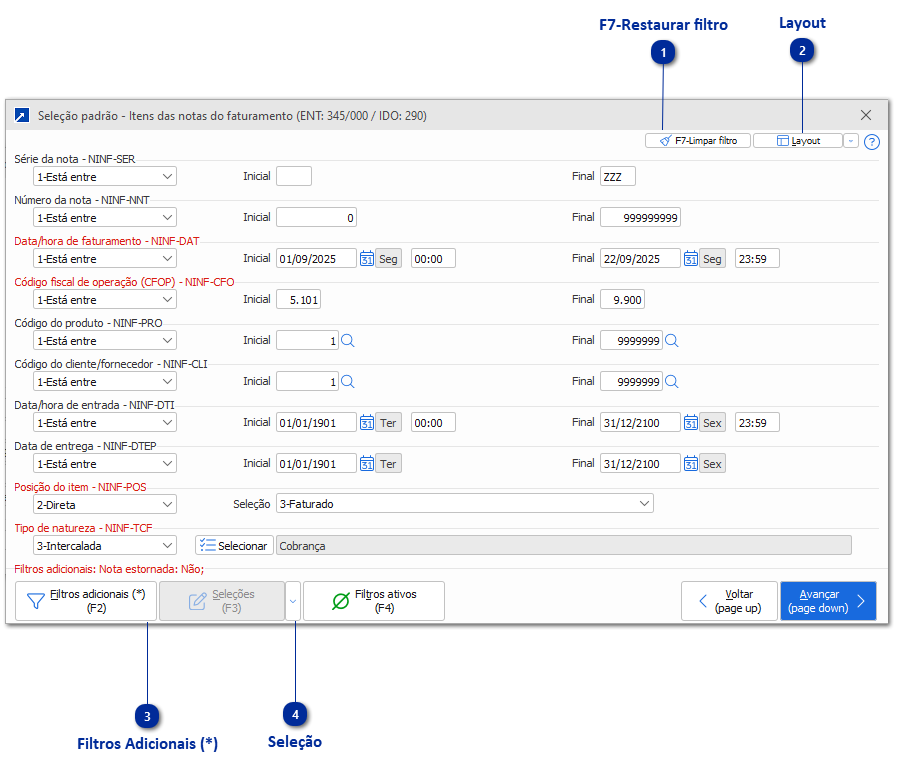
Task: Open Data de entrega condition dropdown
Action: click(x=105, y=463)
